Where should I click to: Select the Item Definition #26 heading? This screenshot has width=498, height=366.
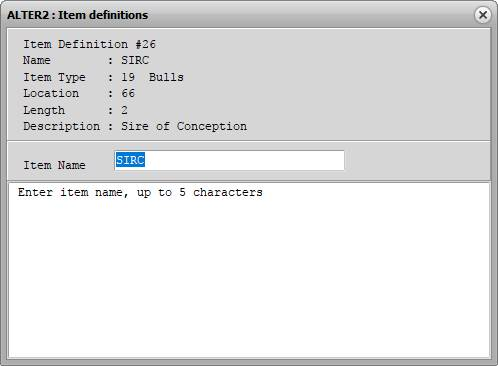pyautogui.click(x=89, y=44)
